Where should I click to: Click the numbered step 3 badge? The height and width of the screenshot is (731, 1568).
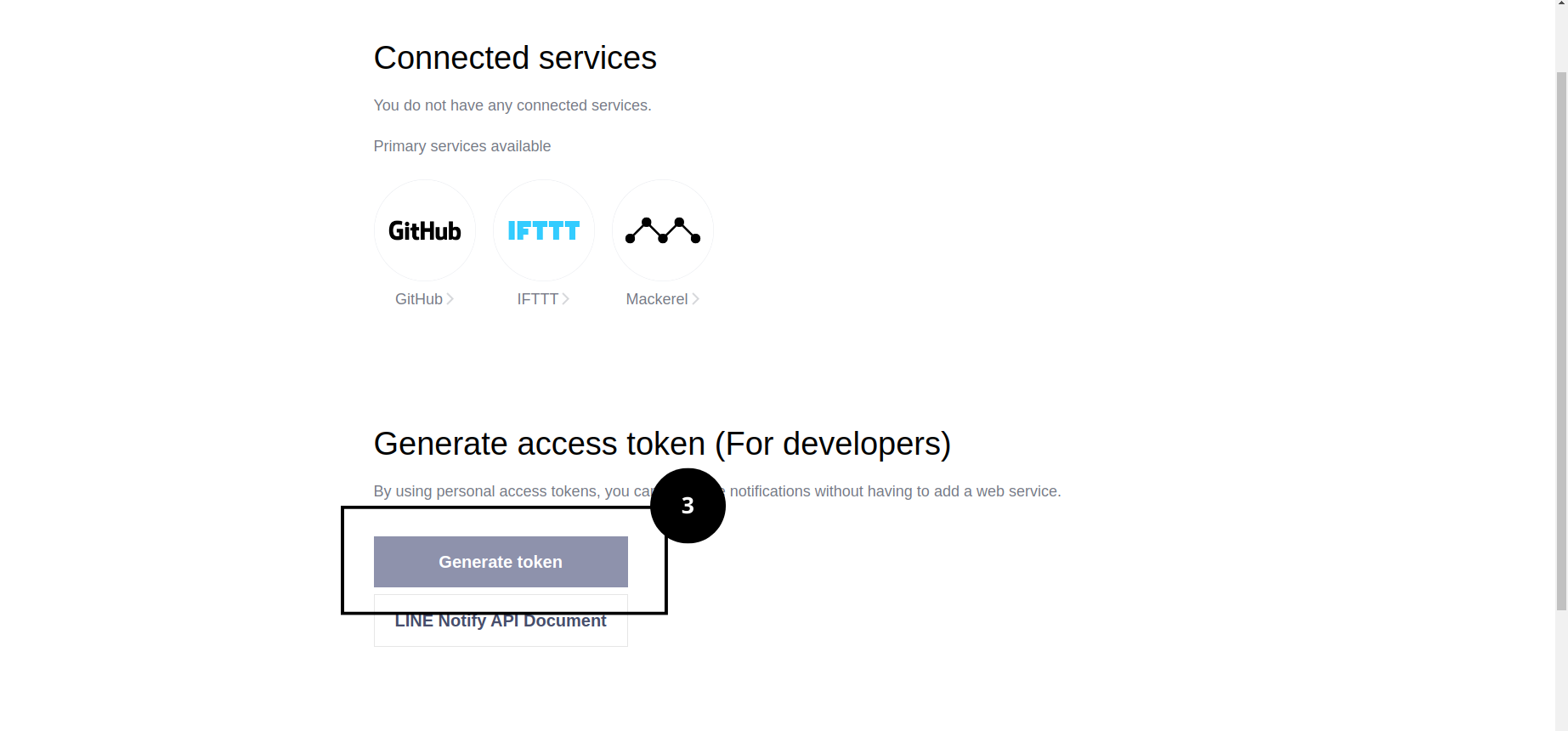tap(688, 506)
